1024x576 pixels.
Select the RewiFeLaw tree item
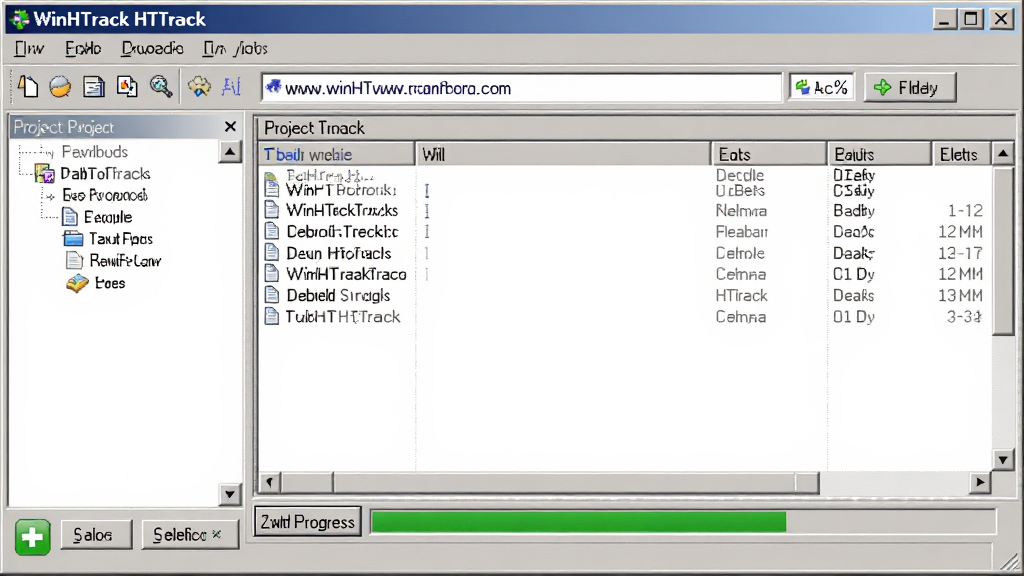point(125,261)
